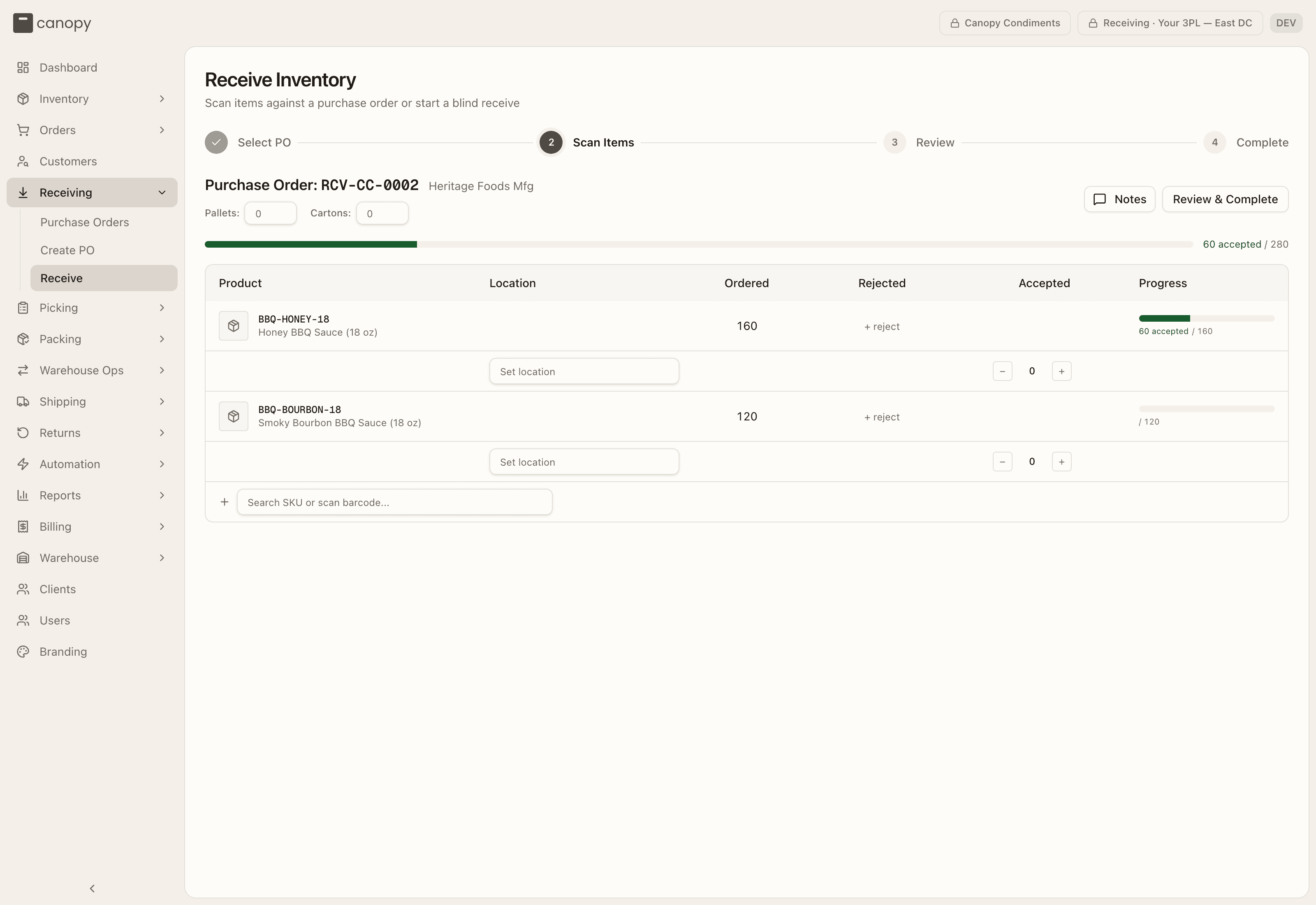Click the Automation lightning icon
The image size is (1316, 905).
(x=23, y=464)
